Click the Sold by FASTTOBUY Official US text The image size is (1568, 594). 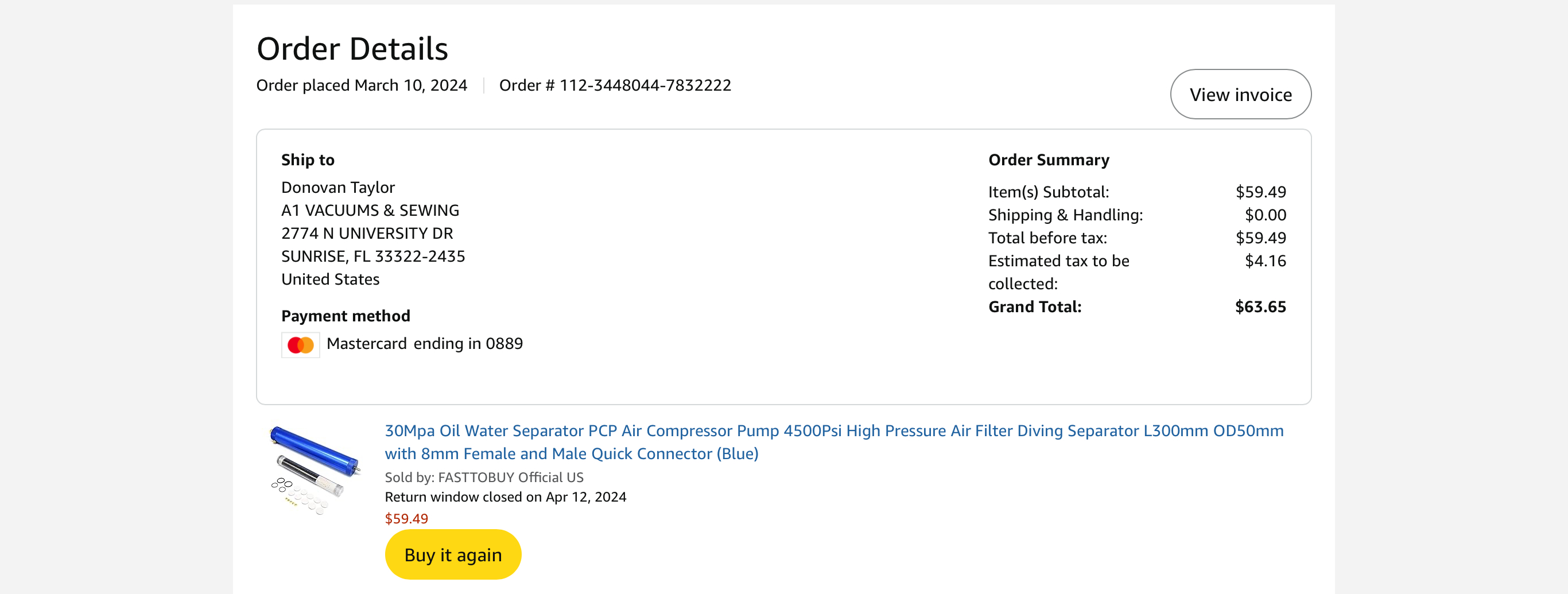pyautogui.click(x=484, y=477)
